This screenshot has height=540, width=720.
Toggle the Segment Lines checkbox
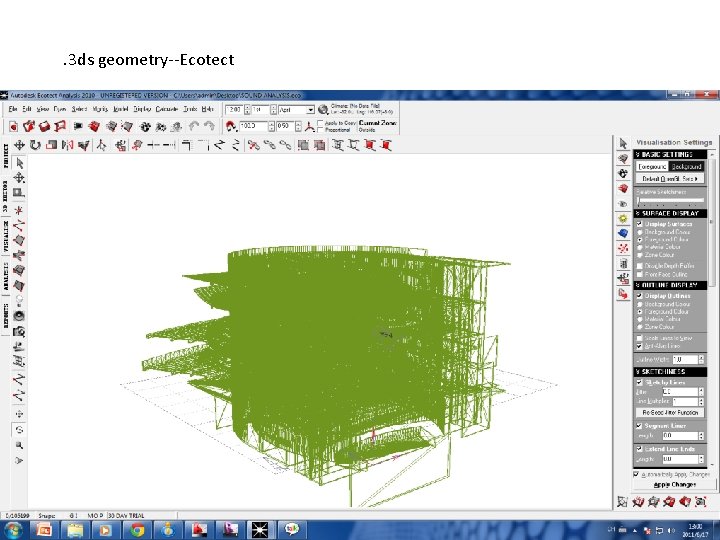(639, 426)
